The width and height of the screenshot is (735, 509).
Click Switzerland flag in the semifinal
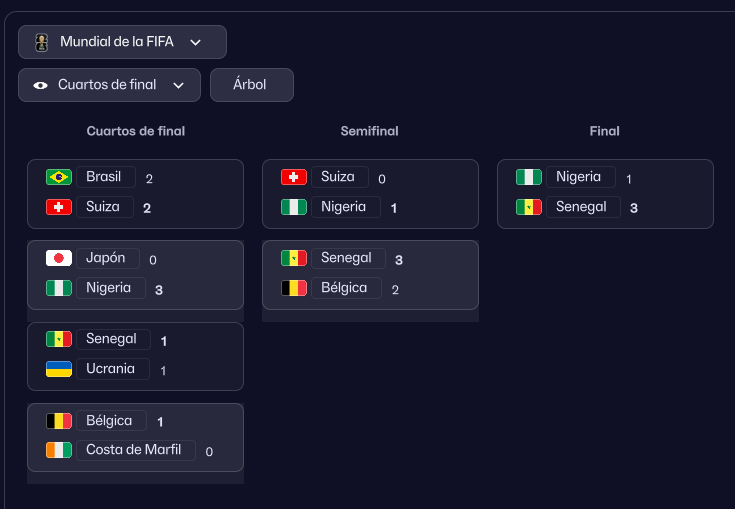(294, 177)
